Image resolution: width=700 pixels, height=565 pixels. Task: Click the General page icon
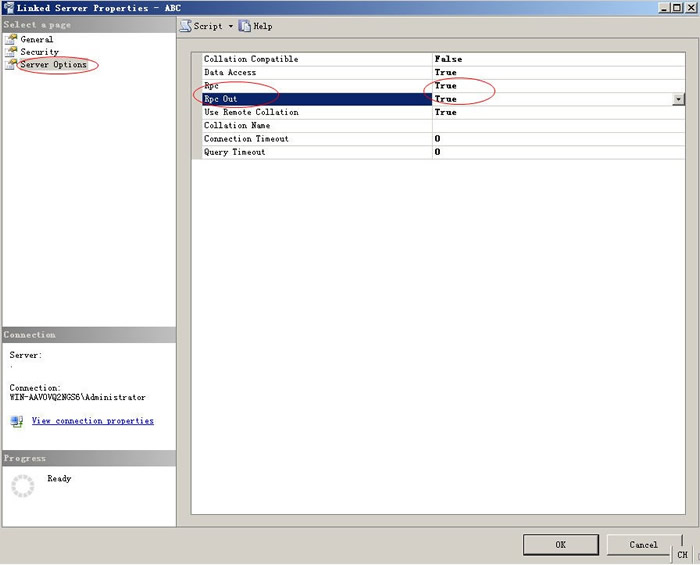(x=12, y=39)
